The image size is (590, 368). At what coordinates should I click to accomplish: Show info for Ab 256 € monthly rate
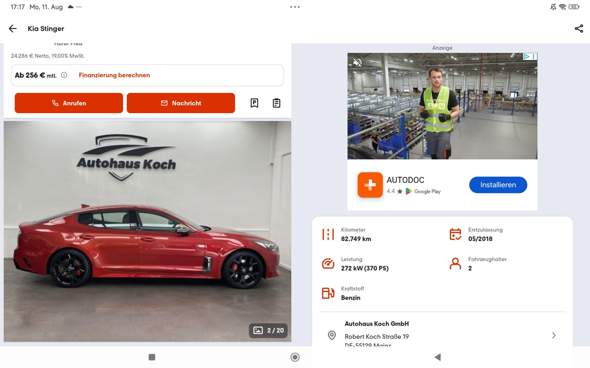point(64,75)
